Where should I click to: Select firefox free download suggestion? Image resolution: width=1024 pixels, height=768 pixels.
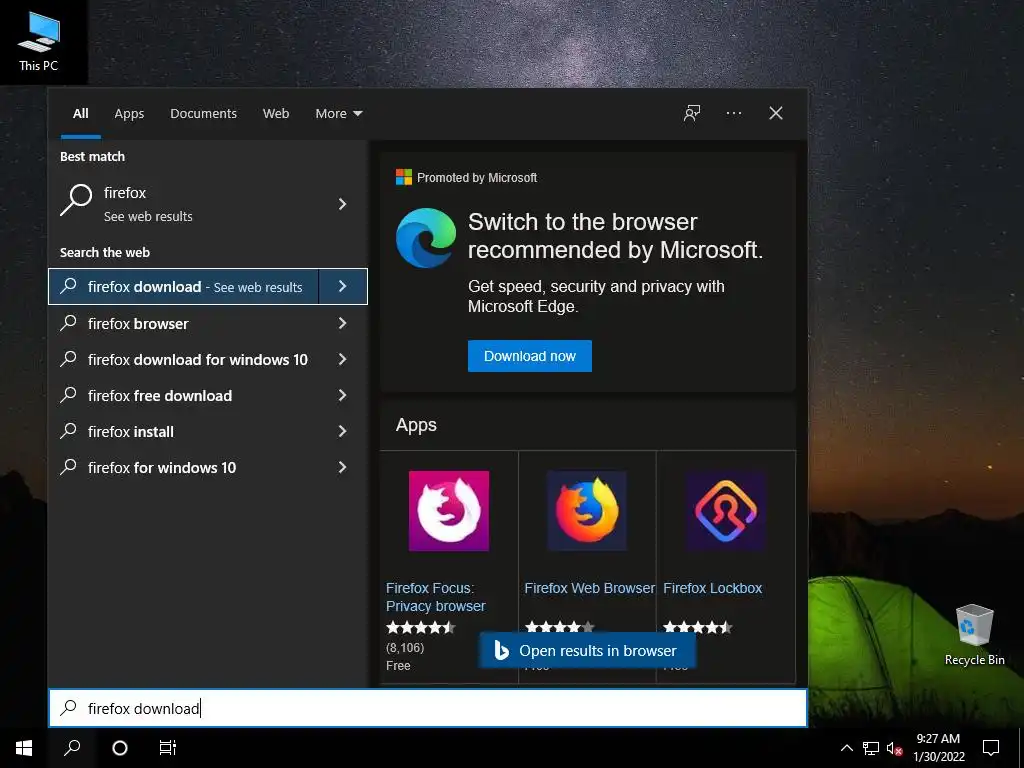[x=184, y=395]
